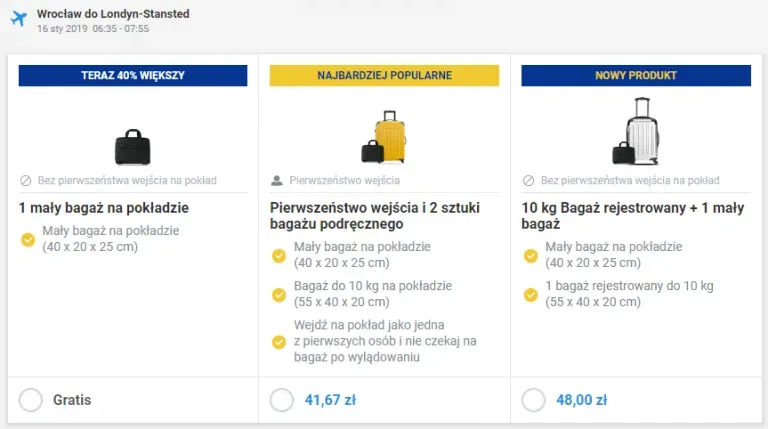Click the first card's small bag checkmark
Viewport: 768px width, 429px height.
pyautogui.click(x=28, y=239)
